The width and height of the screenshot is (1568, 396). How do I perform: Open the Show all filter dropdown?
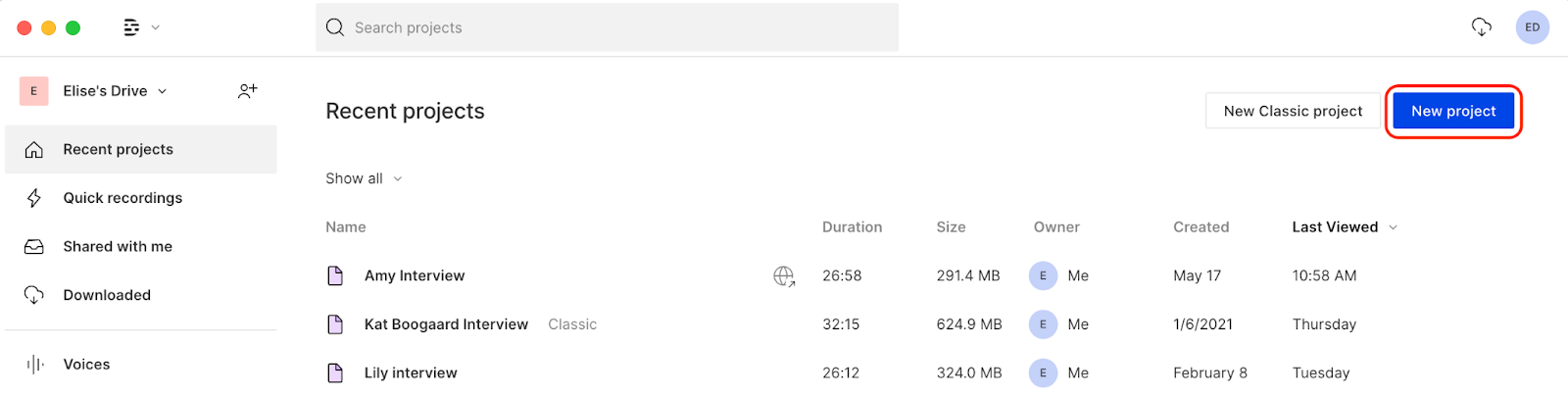[x=364, y=178]
